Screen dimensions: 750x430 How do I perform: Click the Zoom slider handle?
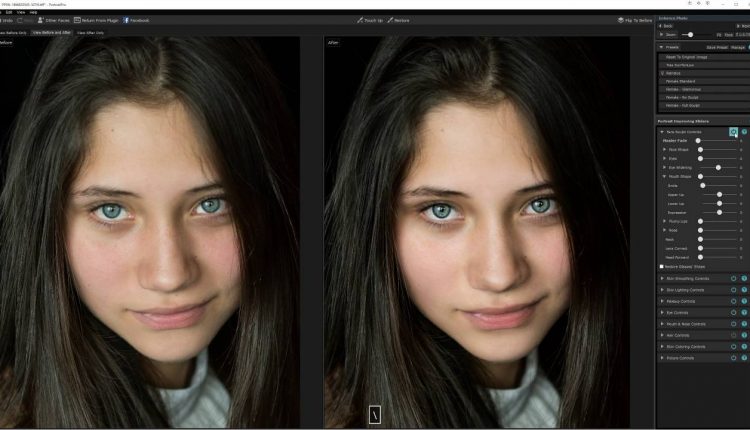pyautogui.click(x=690, y=34)
